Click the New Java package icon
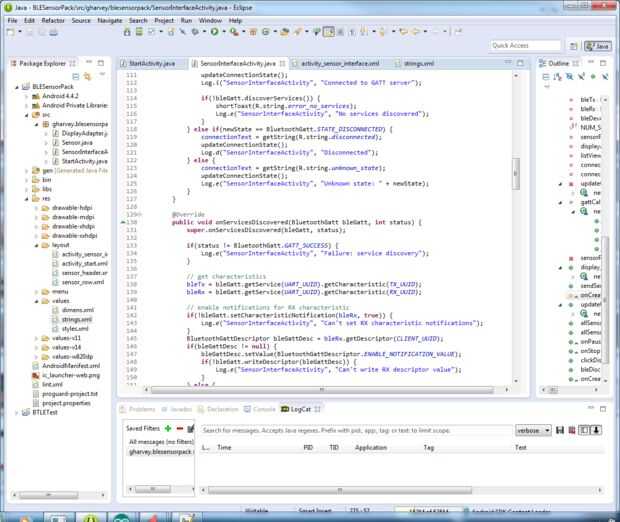The image size is (620, 522). tap(253, 32)
